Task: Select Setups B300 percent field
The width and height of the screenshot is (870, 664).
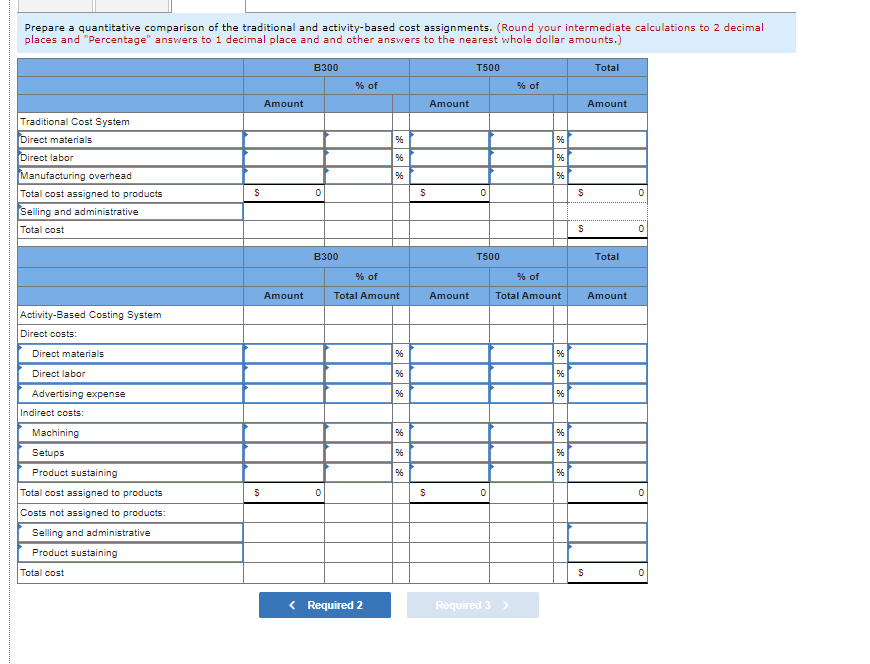Action: 358,453
